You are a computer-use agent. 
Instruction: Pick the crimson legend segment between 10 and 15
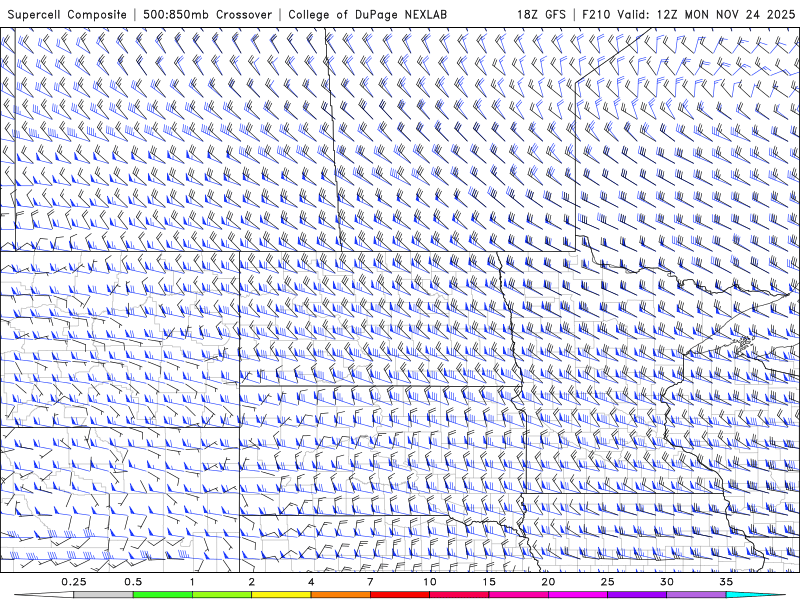click(x=459, y=595)
